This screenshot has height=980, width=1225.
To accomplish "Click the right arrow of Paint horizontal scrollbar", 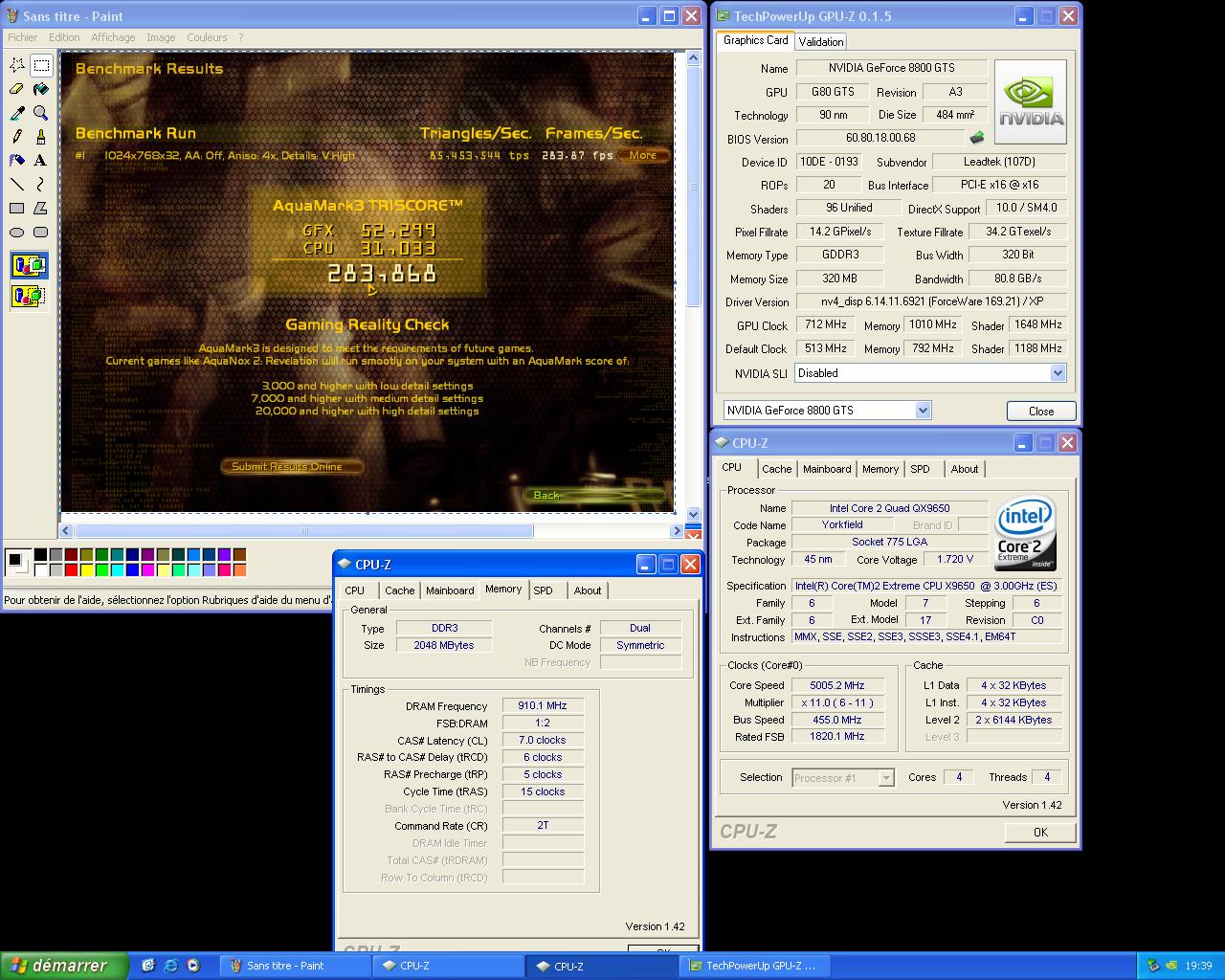I will 678,530.
